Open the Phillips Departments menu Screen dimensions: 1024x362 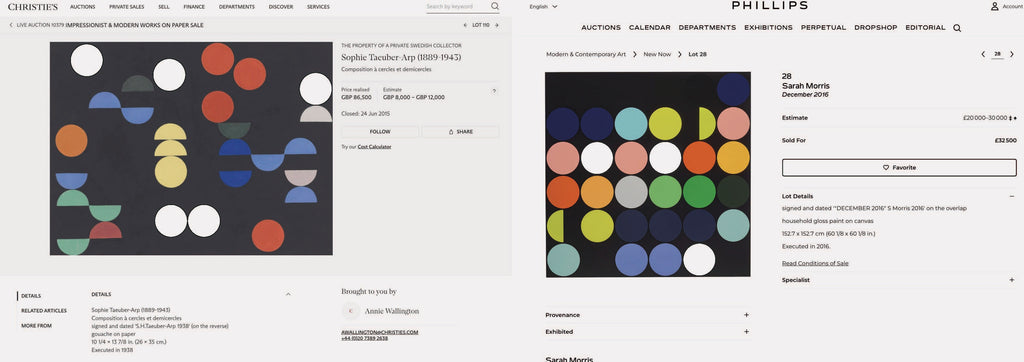pos(707,27)
